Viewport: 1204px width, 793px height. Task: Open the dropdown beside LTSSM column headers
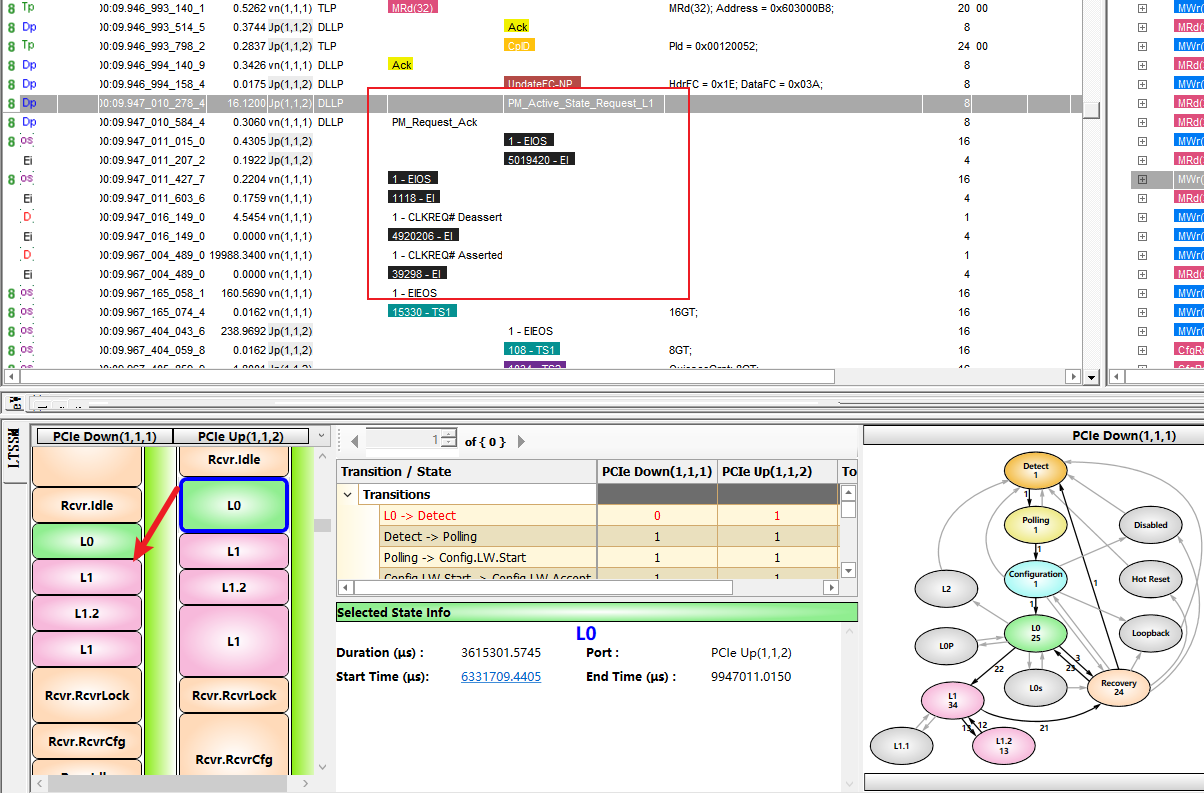tap(320, 436)
